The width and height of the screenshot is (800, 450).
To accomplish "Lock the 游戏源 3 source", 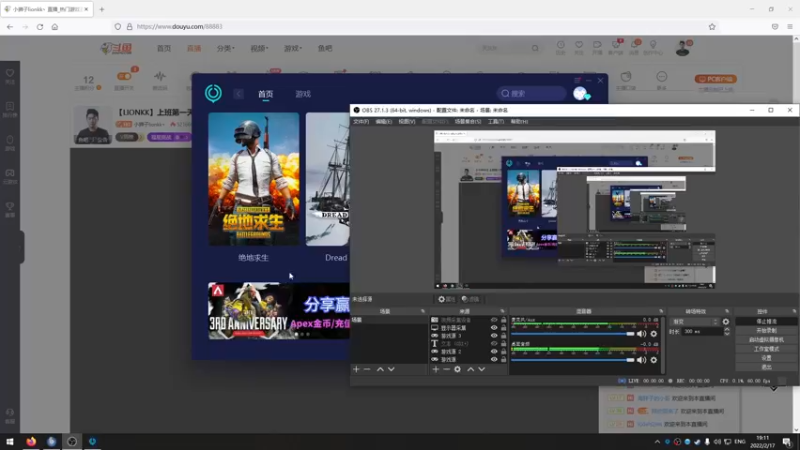I will 504,336.
